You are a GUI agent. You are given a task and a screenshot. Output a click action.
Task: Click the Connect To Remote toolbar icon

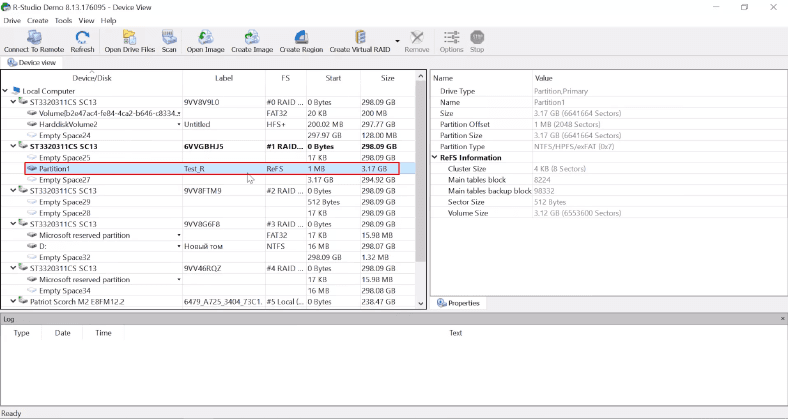[34, 37]
